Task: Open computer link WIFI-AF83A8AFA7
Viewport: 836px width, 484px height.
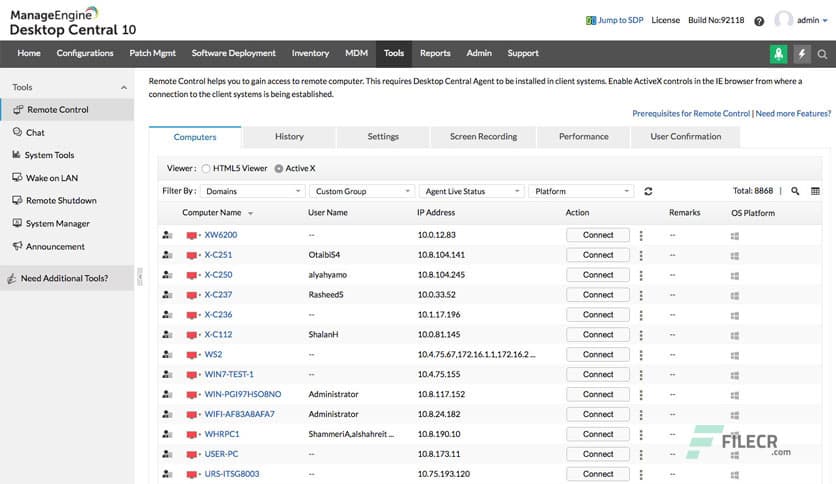Action: pyautogui.click(x=239, y=414)
